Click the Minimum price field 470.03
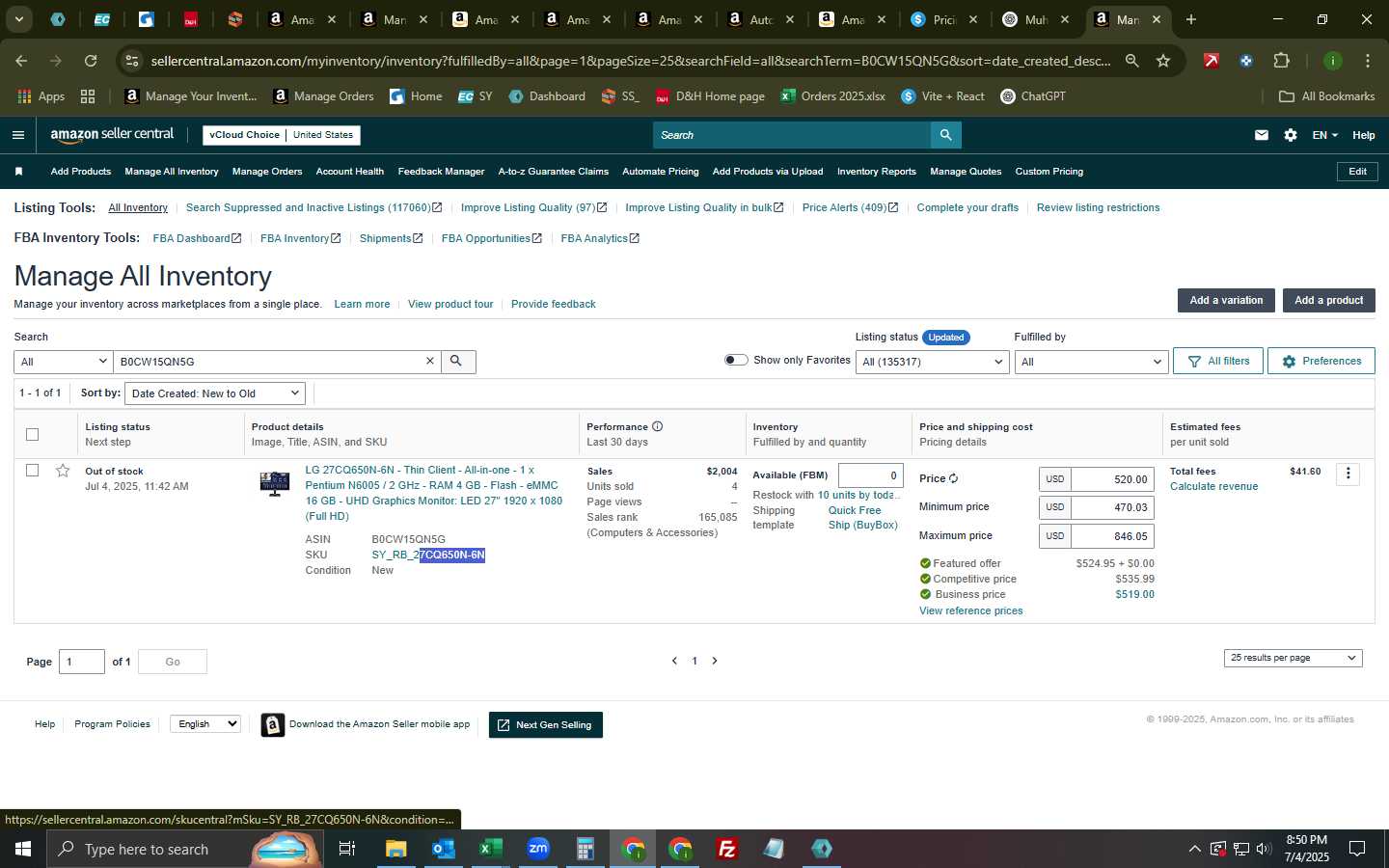The width and height of the screenshot is (1389, 868). coord(1110,507)
